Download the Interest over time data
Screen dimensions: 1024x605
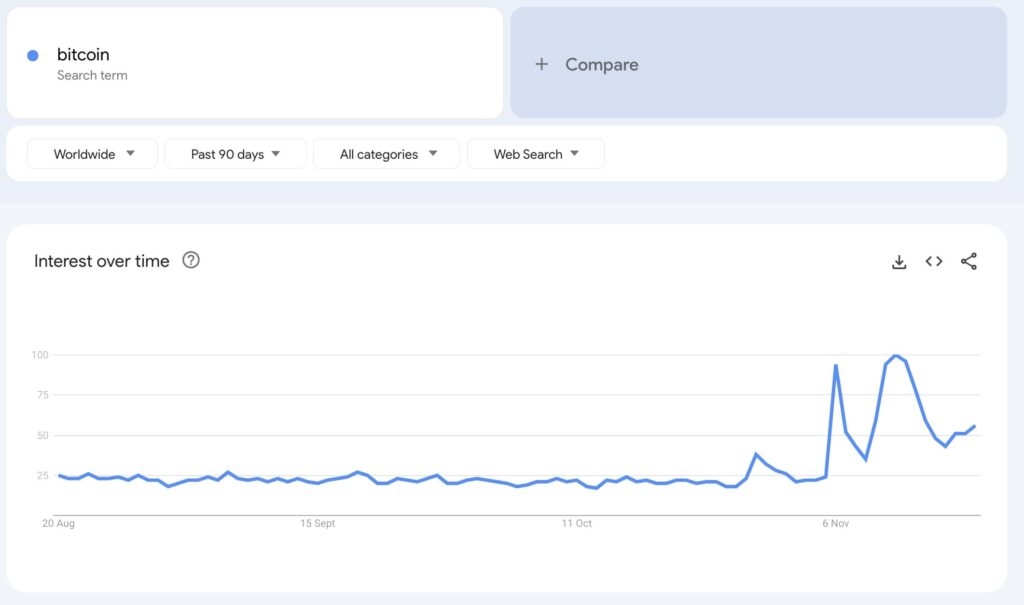coord(899,262)
